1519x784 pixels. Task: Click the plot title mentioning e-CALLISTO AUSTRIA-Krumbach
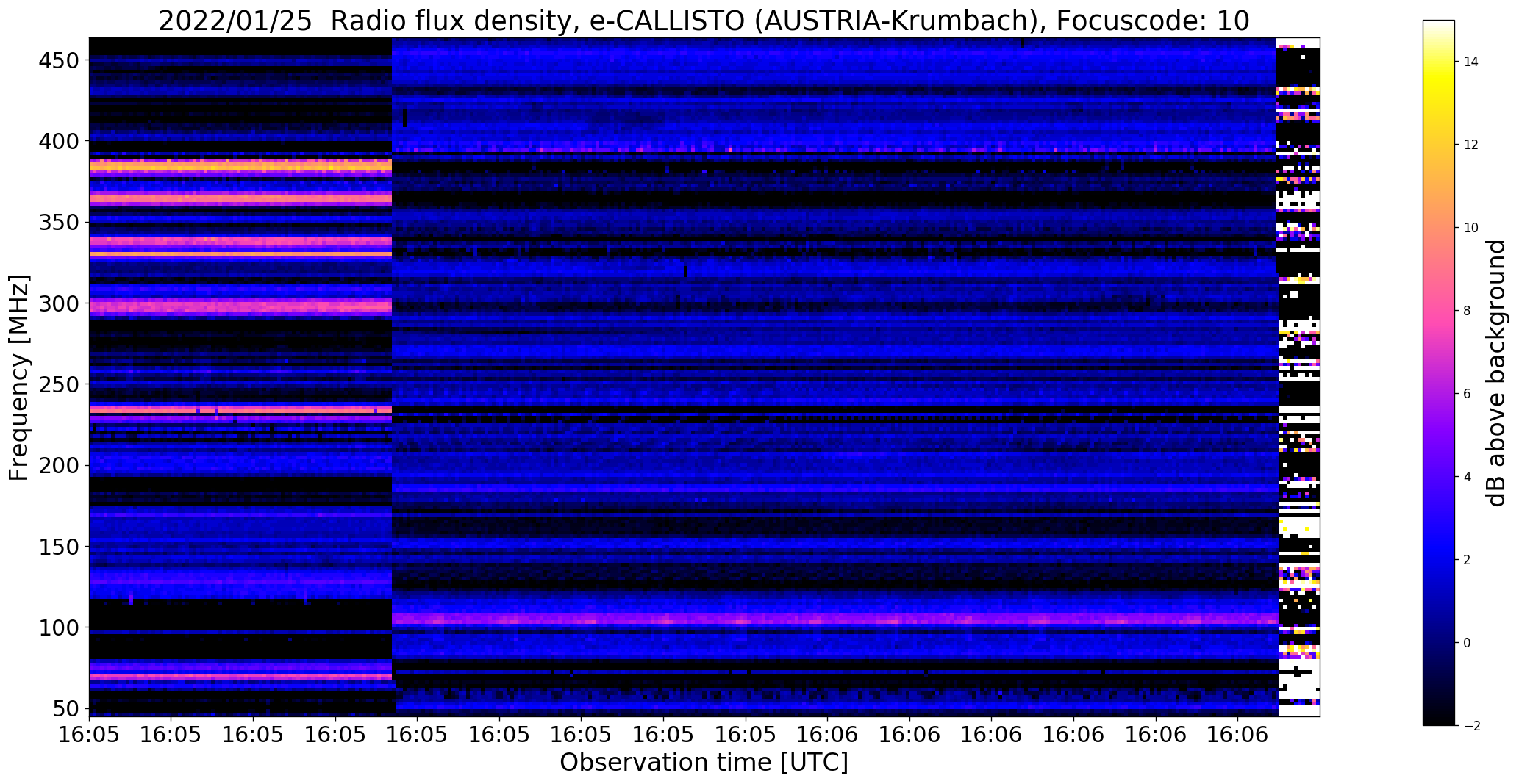pos(704,21)
